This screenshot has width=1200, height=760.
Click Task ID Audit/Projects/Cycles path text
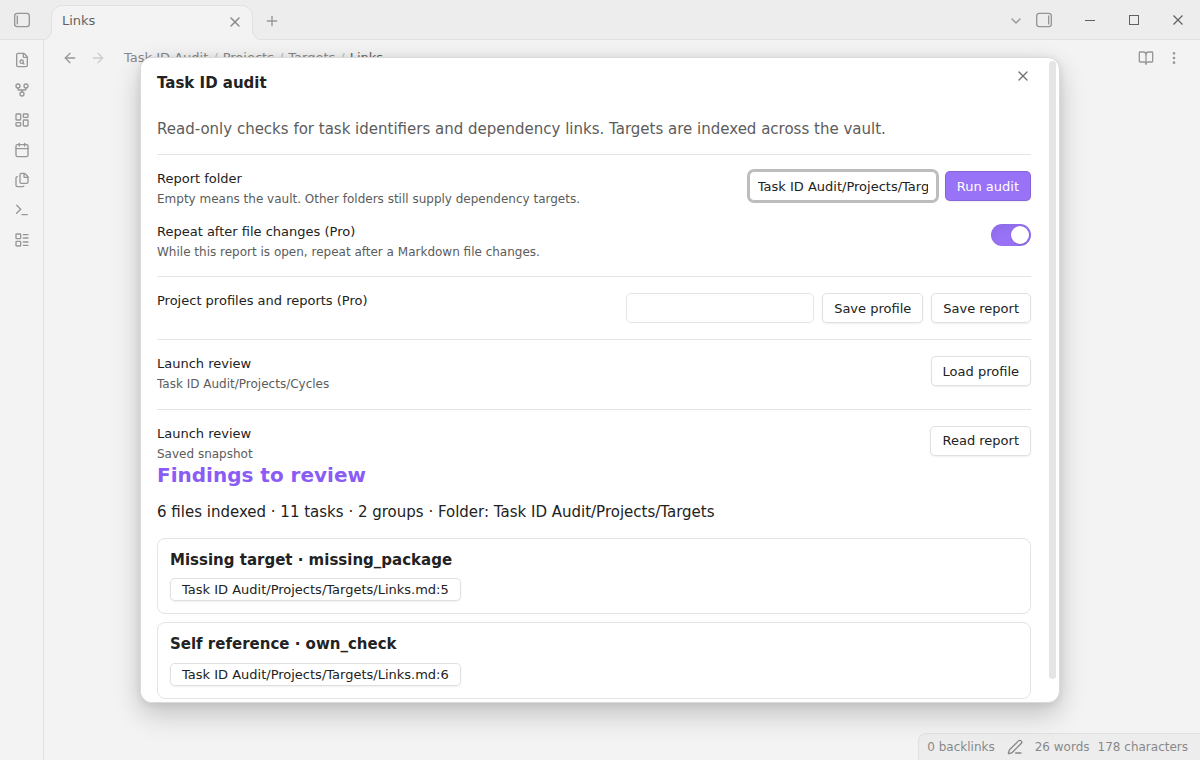coord(243,383)
